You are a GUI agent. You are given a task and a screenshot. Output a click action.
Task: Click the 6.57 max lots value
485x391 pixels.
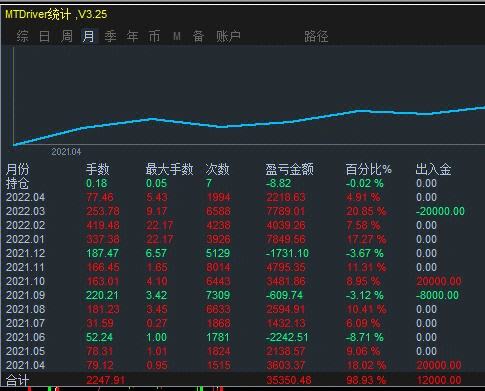(156, 253)
